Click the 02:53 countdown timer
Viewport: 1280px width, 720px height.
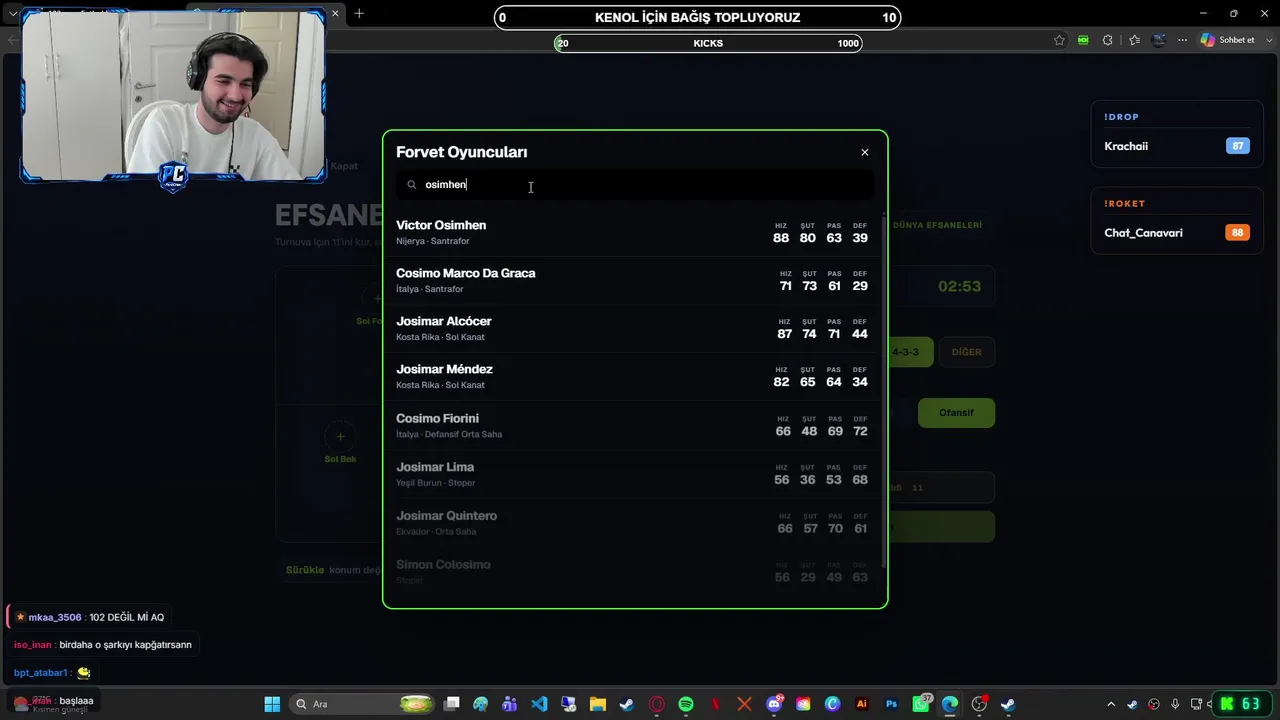pos(959,286)
